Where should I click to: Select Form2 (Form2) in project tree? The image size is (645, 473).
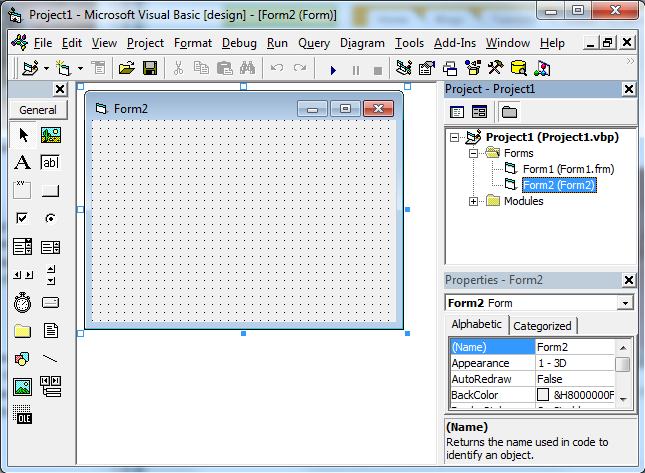559,185
